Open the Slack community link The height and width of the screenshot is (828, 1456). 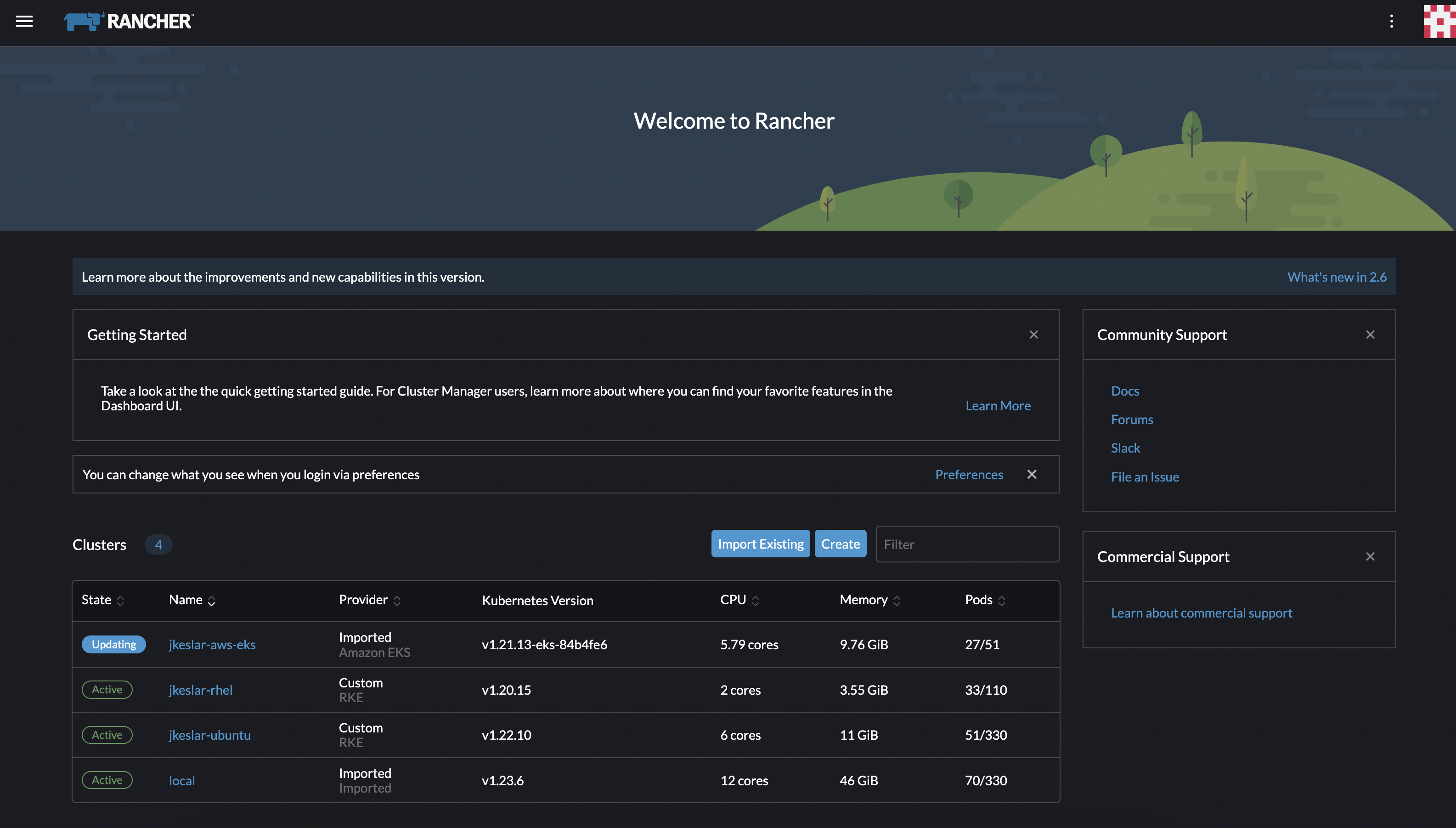1126,448
